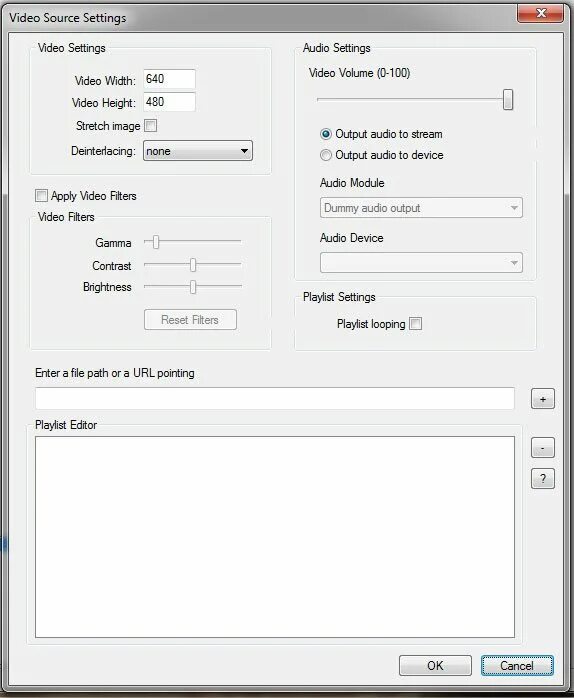The width and height of the screenshot is (574, 698).
Task: Open the Audio Module dropdown
Action: tap(421, 208)
